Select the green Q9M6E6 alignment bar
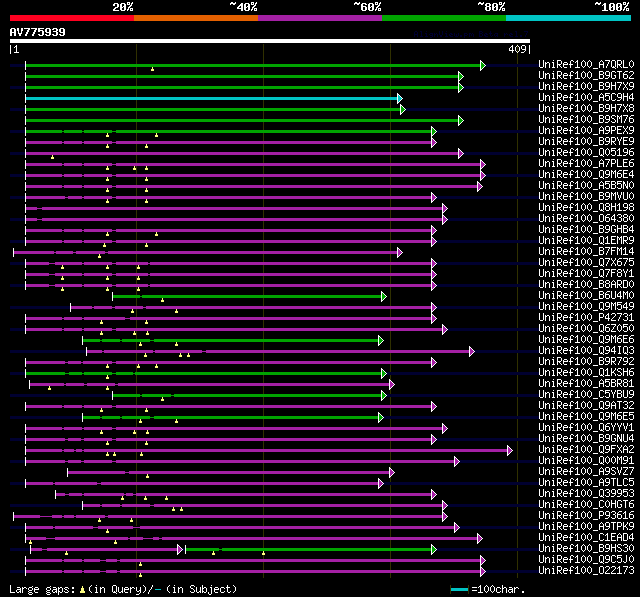This screenshot has height=597, width=640. click(231, 340)
